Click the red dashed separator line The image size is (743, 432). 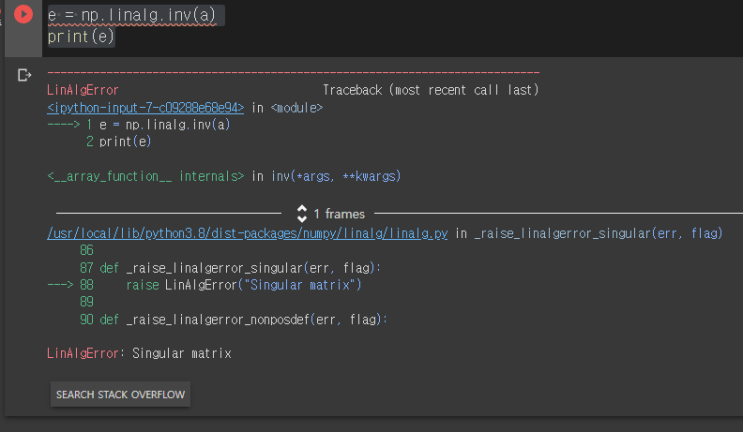coord(293,74)
